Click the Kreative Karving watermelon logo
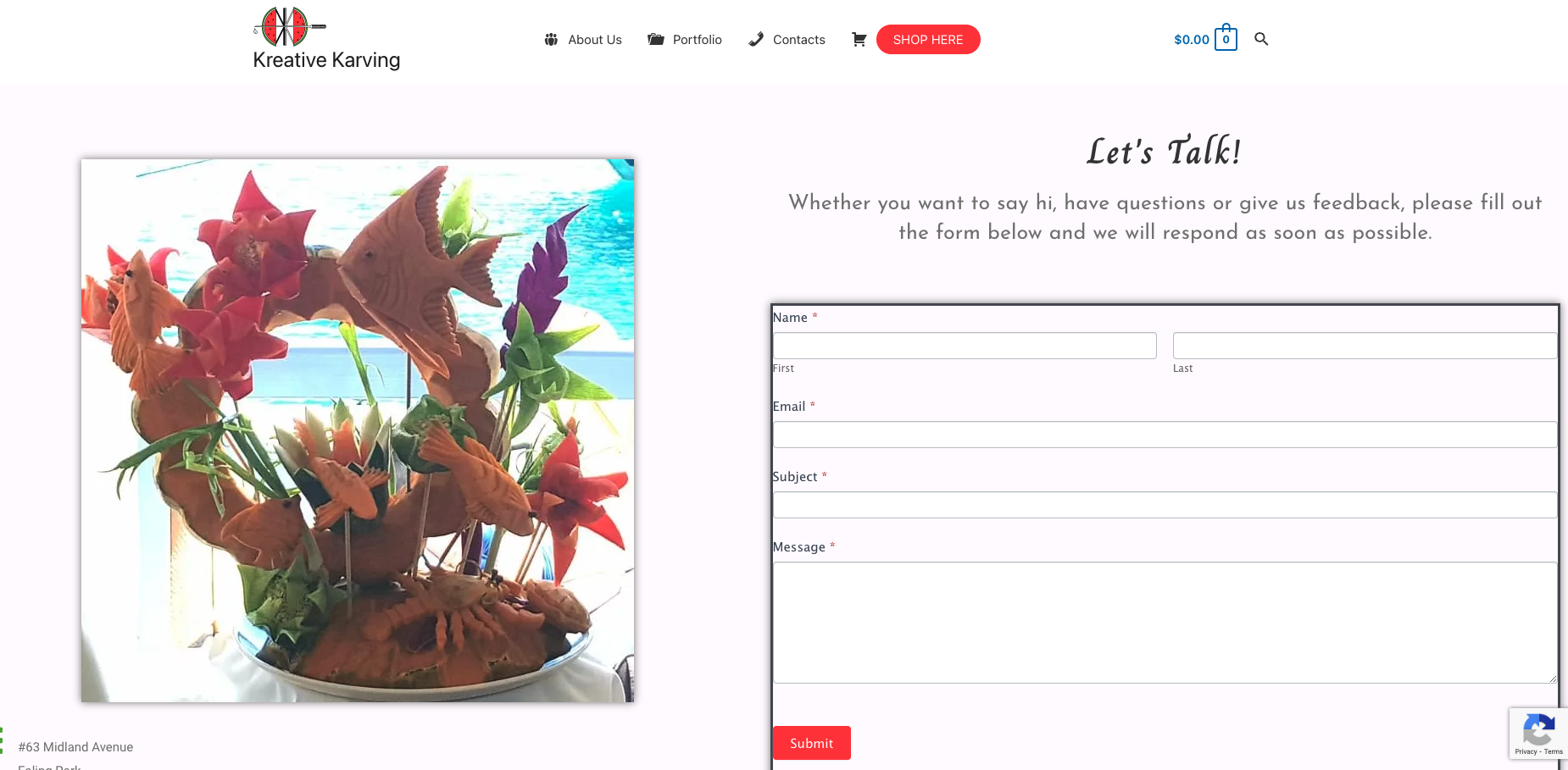Image resolution: width=1568 pixels, height=770 pixels. tap(289, 26)
